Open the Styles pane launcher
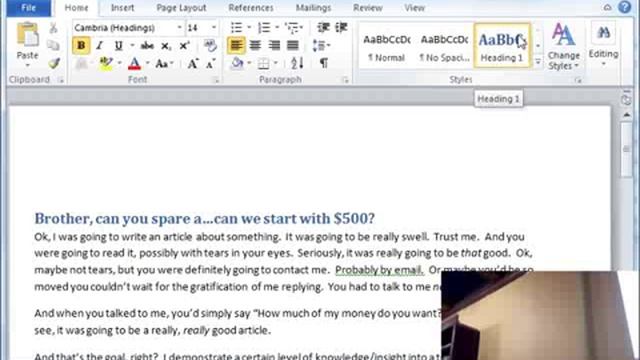Screen dimensions: 640x360 click(578, 80)
